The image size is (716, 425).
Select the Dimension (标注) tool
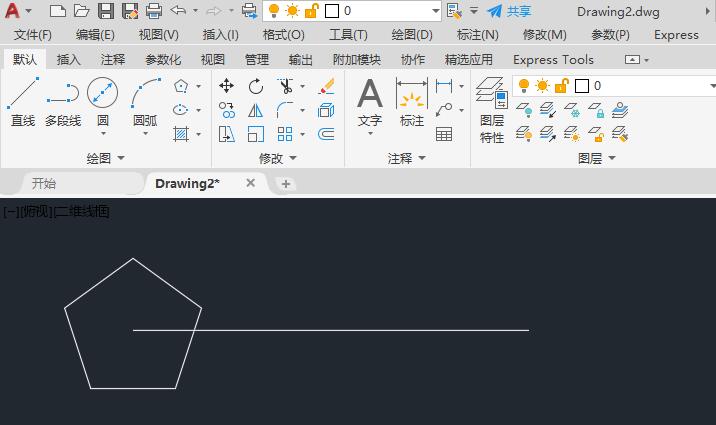[x=412, y=101]
